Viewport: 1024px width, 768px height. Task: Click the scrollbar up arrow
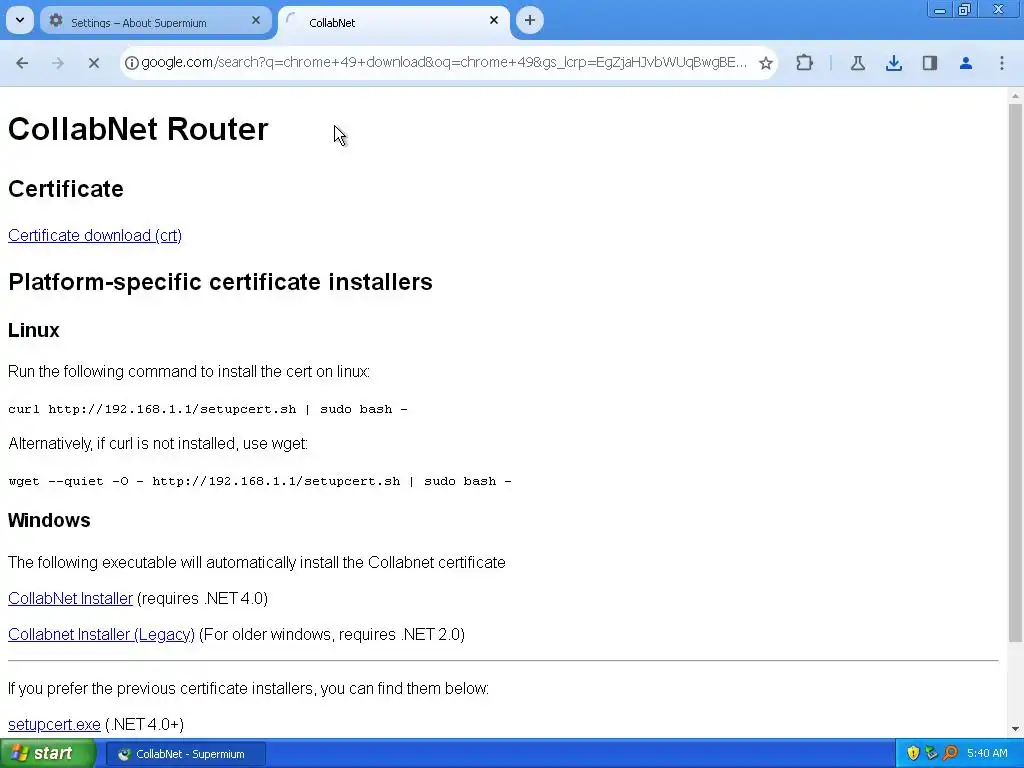pos(1015,95)
